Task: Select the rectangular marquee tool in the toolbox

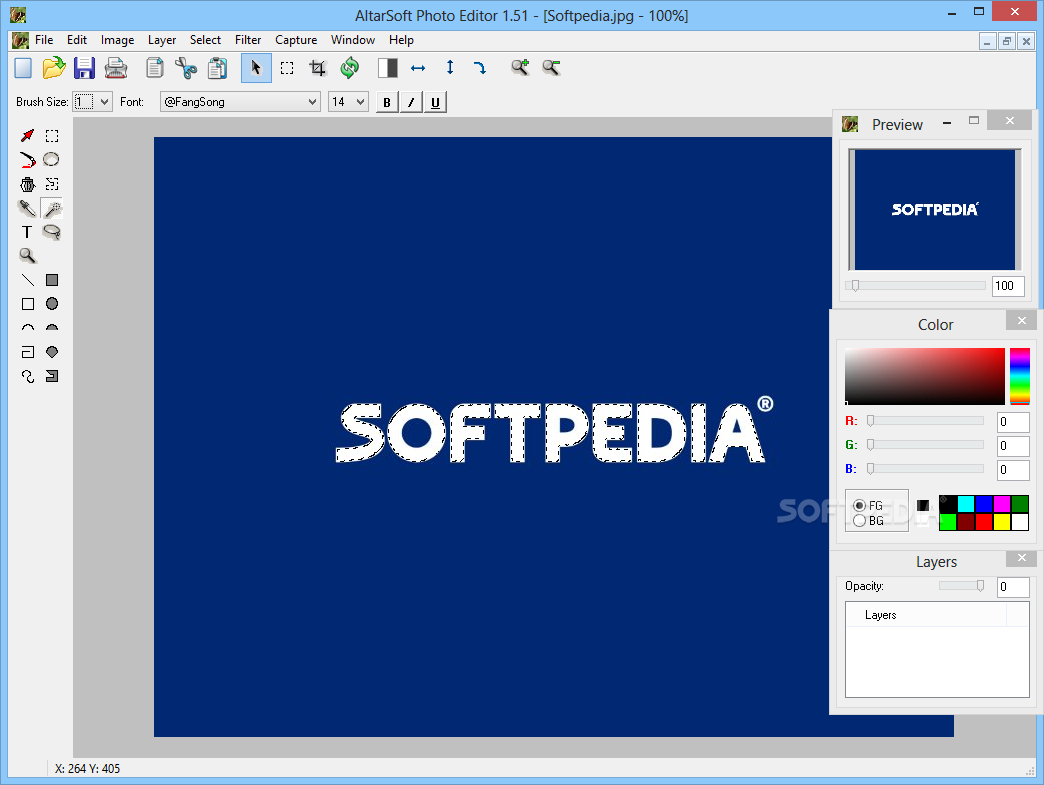Action: coord(52,136)
